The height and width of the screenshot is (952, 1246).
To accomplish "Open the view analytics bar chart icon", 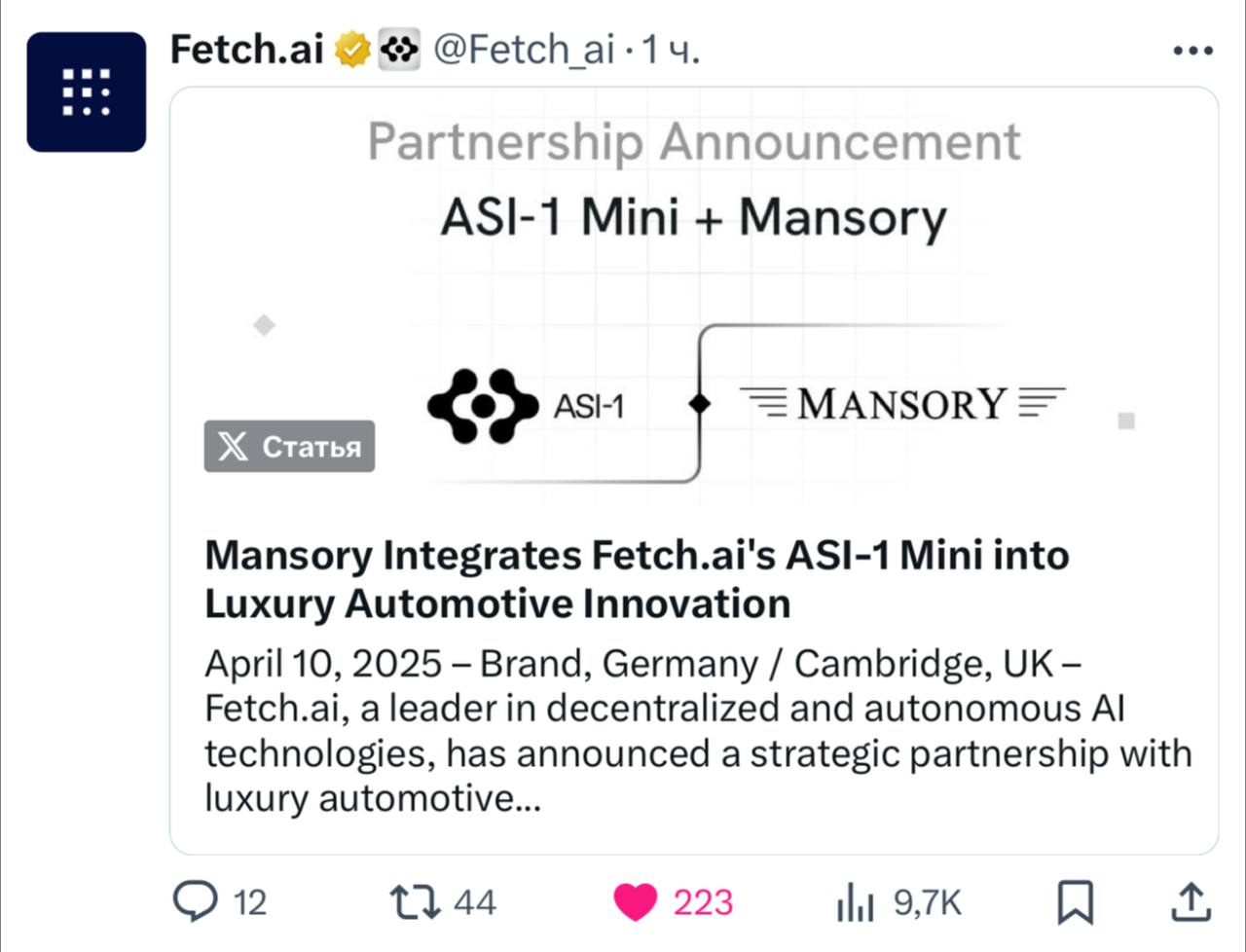I will [x=857, y=904].
